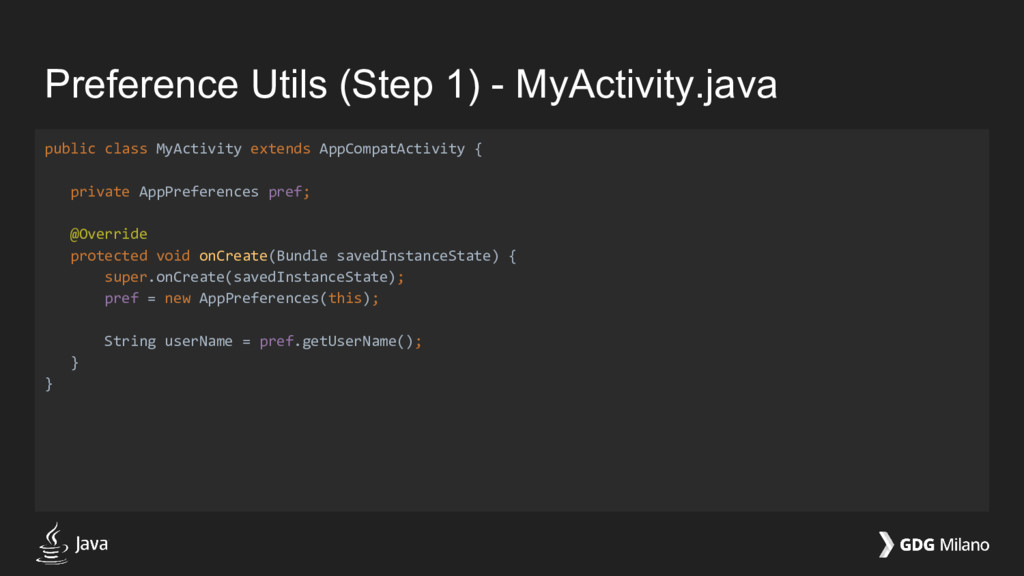Image resolution: width=1024 pixels, height=576 pixels.
Task: Click the 'protected void onCreate' method line
Action: pyautogui.click(x=293, y=255)
